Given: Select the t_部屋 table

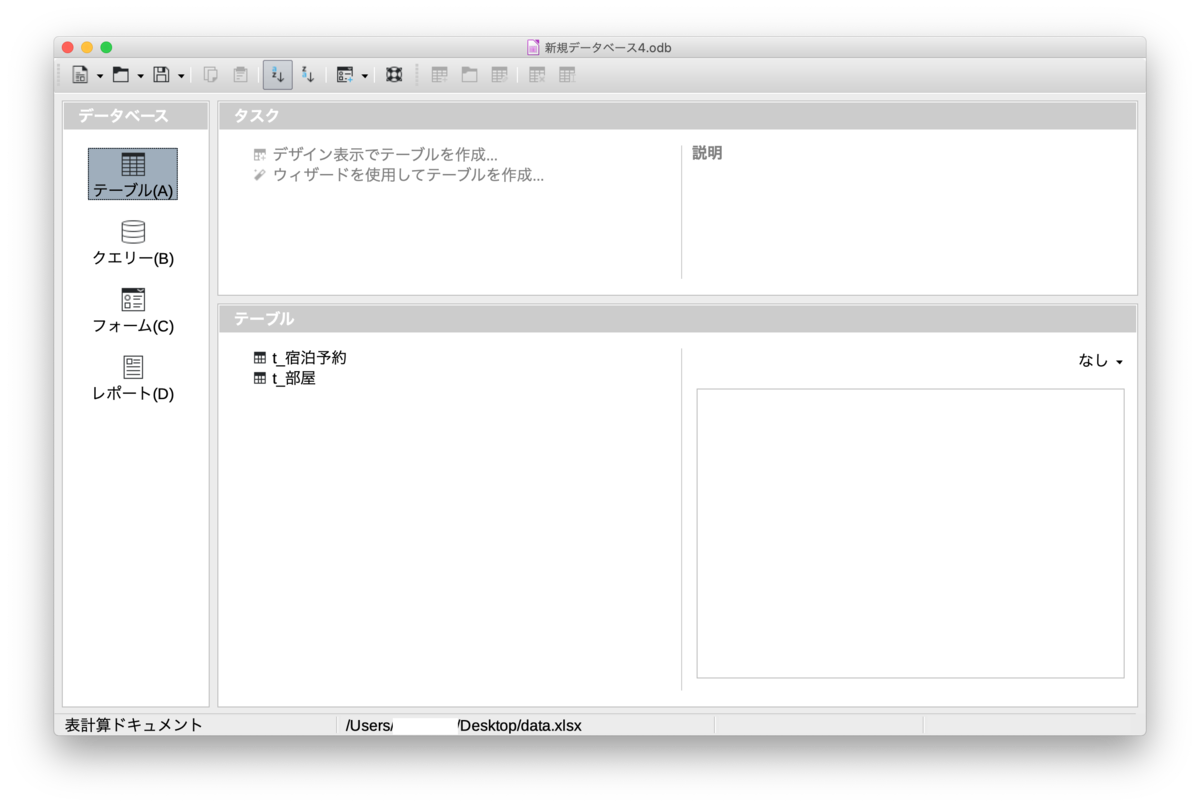Looking at the screenshot, I should [285, 379].
